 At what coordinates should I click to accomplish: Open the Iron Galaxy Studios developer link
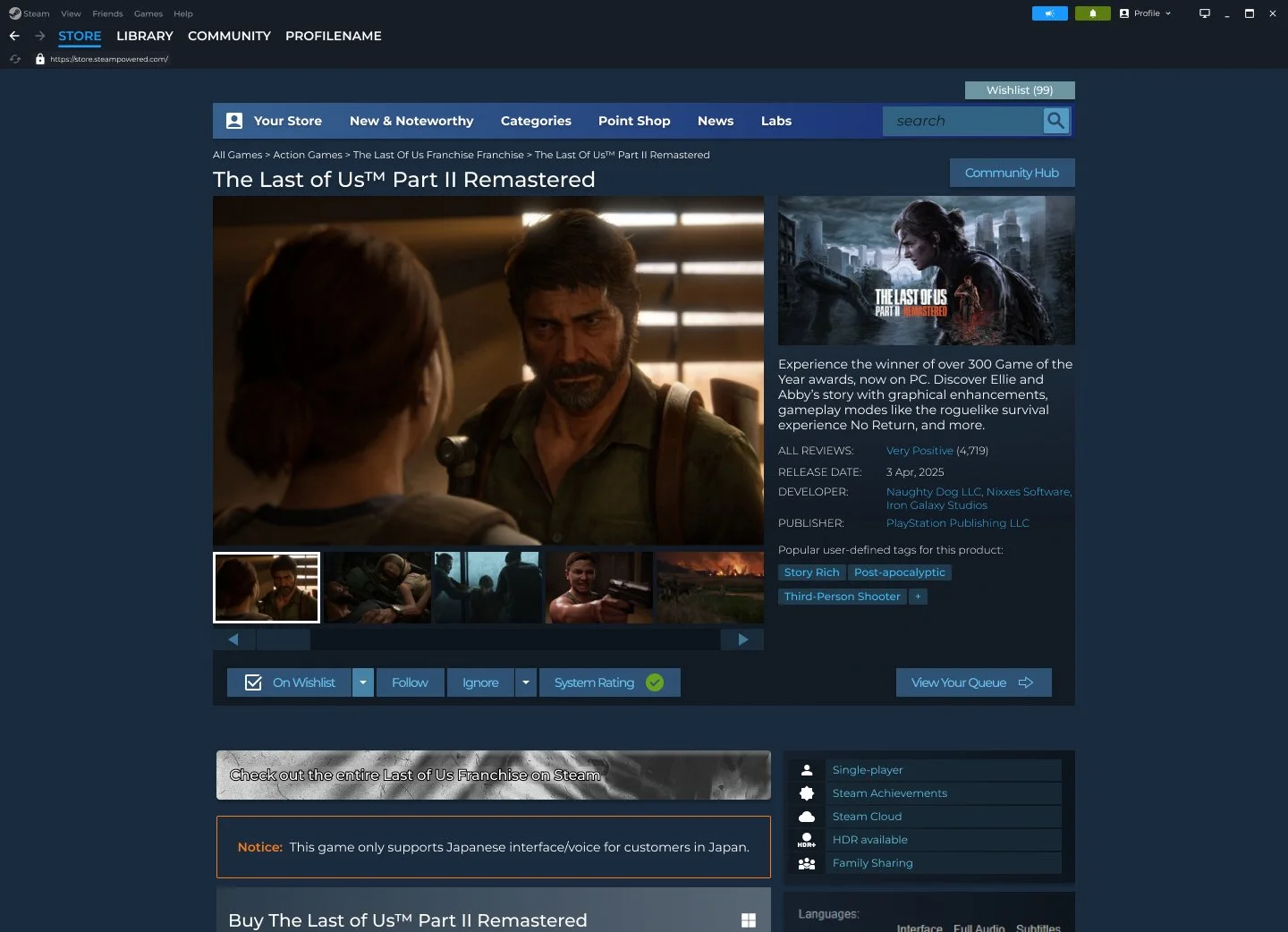click(936, 505)
